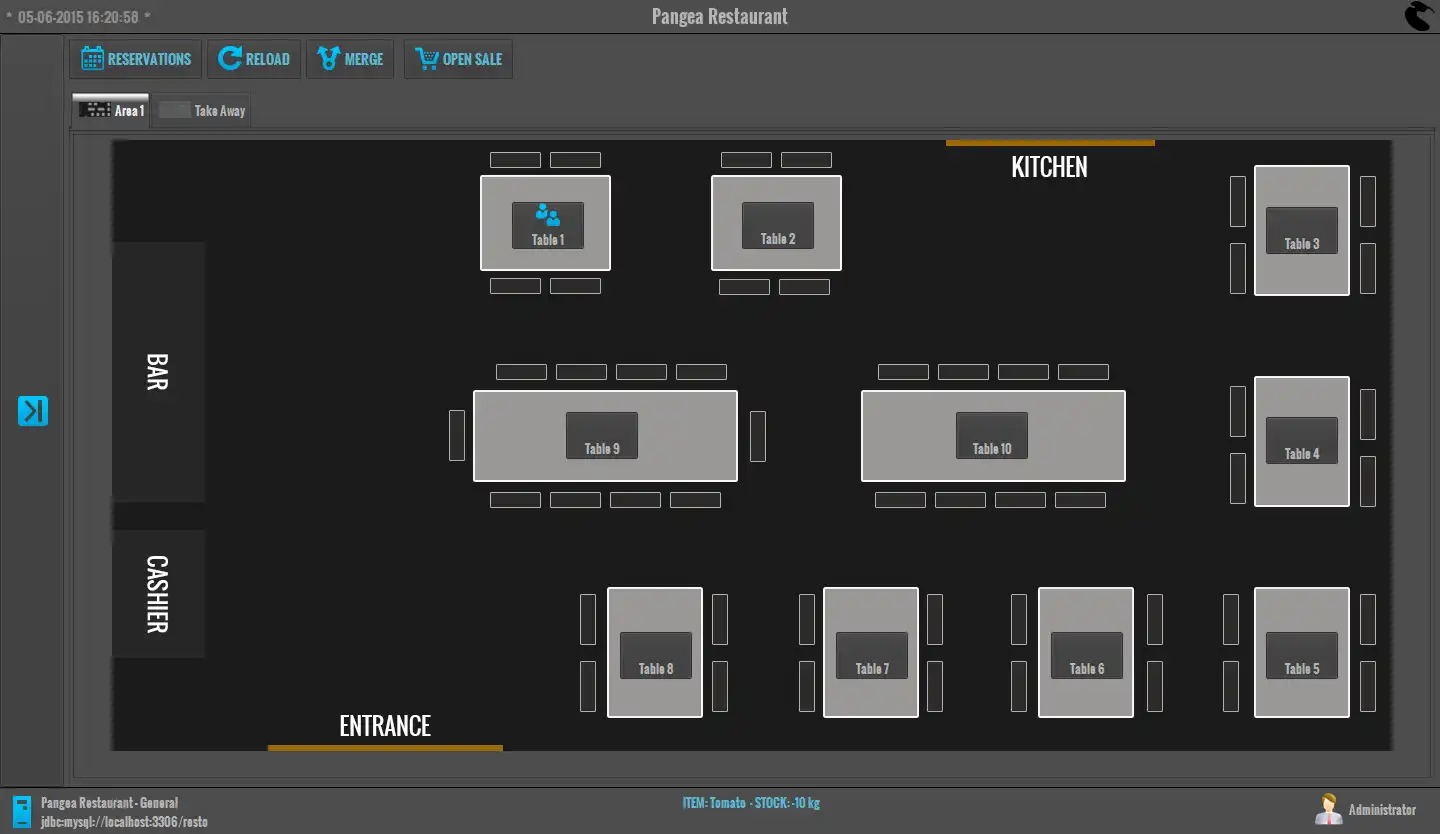Select Table 2

[777, 225]
